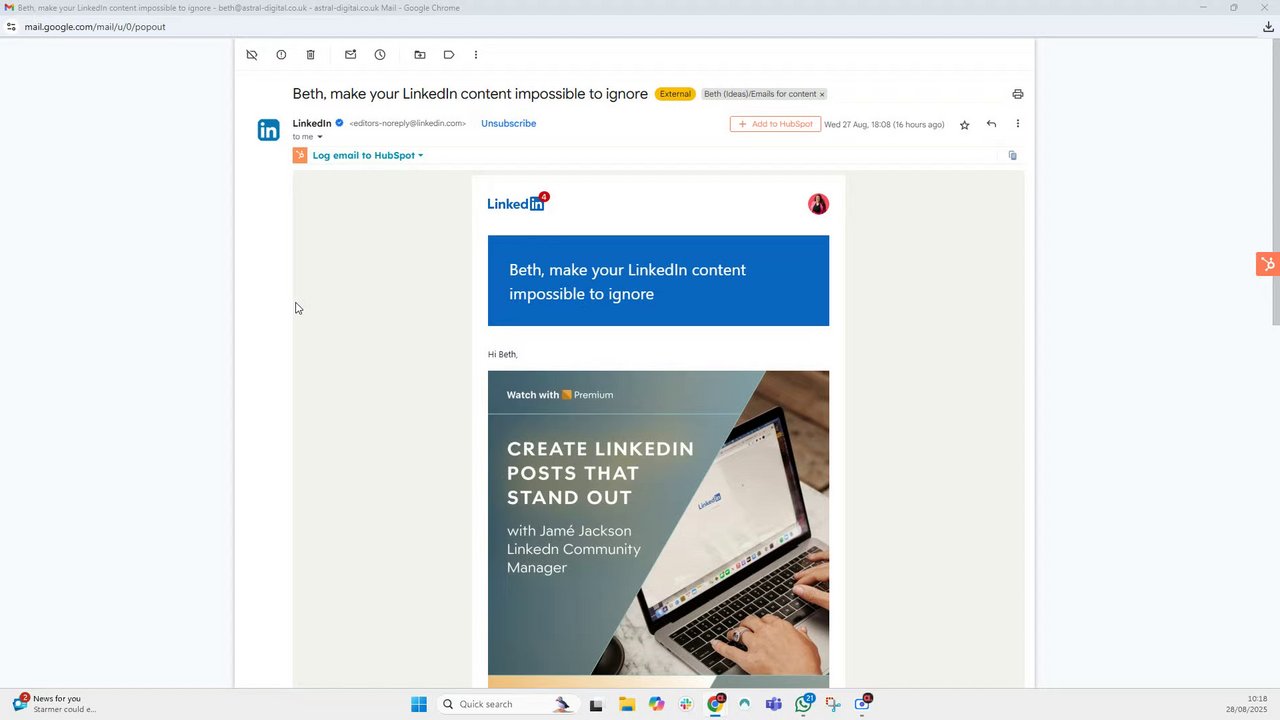Open Copilot from the taskbar
The image size is (1280, 720).
point(656,704)
